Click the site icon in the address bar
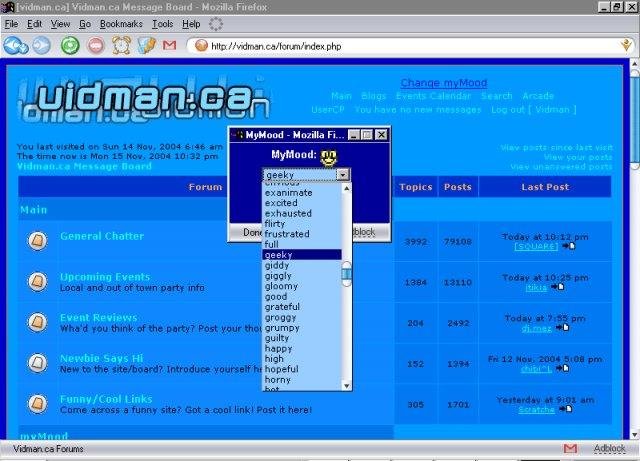 point(201,46)
